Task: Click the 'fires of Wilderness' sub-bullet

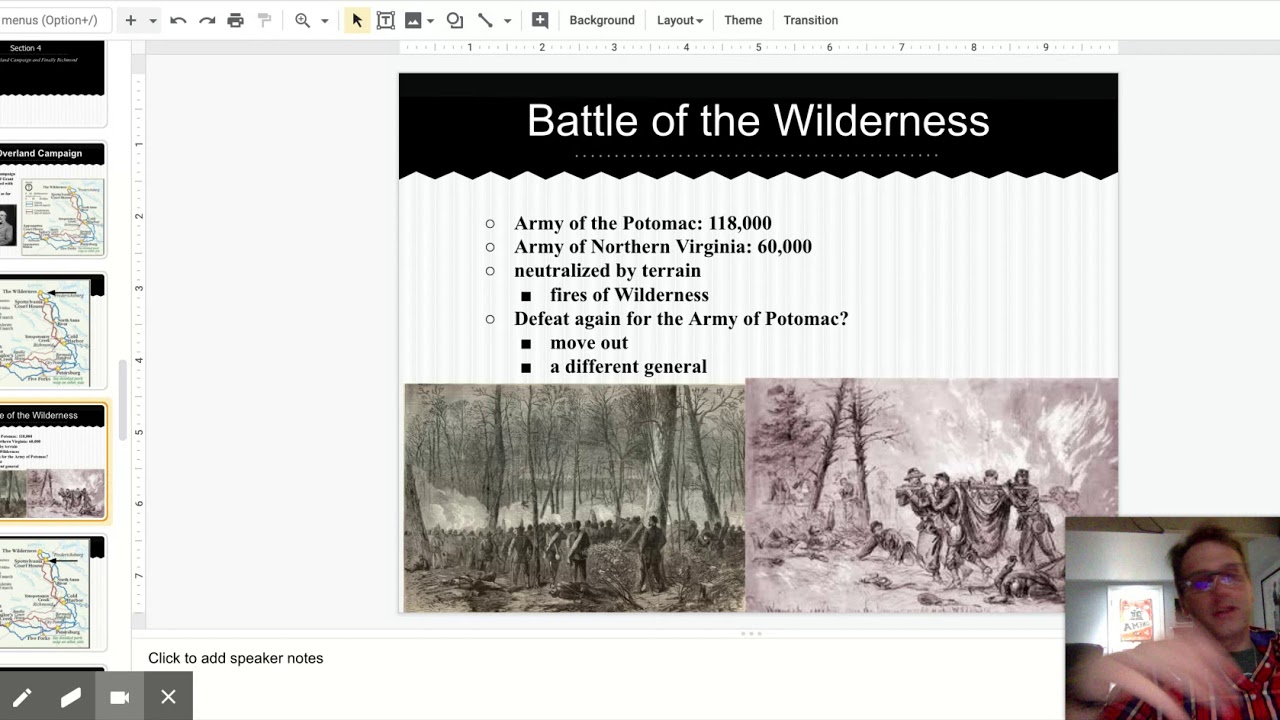Action: tap(629, 295)
